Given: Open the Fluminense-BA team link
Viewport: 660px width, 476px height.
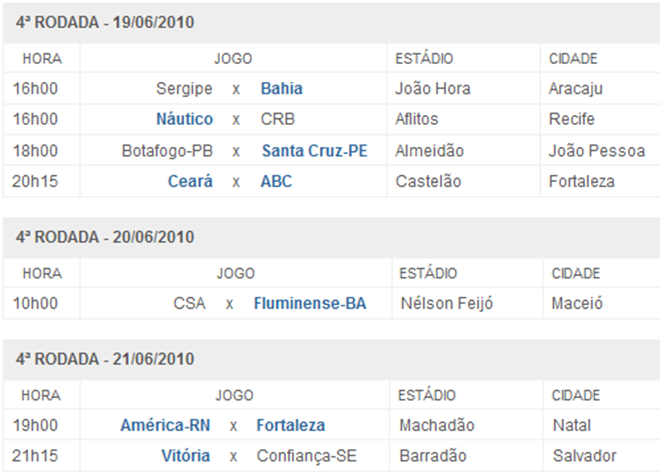Looking at the screenshot, I should coord(310,303).
